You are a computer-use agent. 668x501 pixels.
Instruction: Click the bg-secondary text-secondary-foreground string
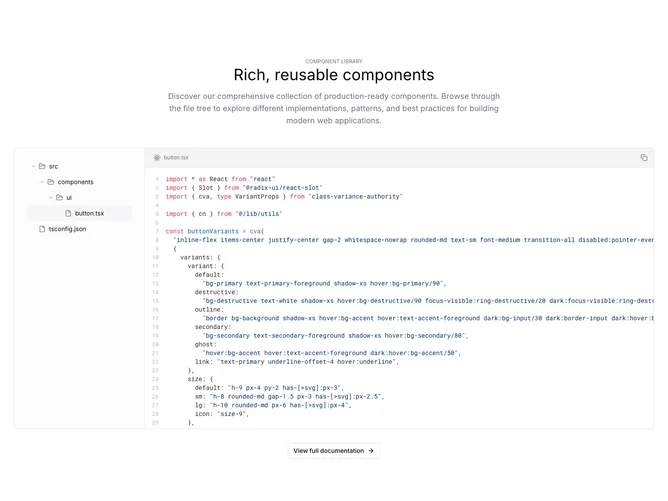335,336
